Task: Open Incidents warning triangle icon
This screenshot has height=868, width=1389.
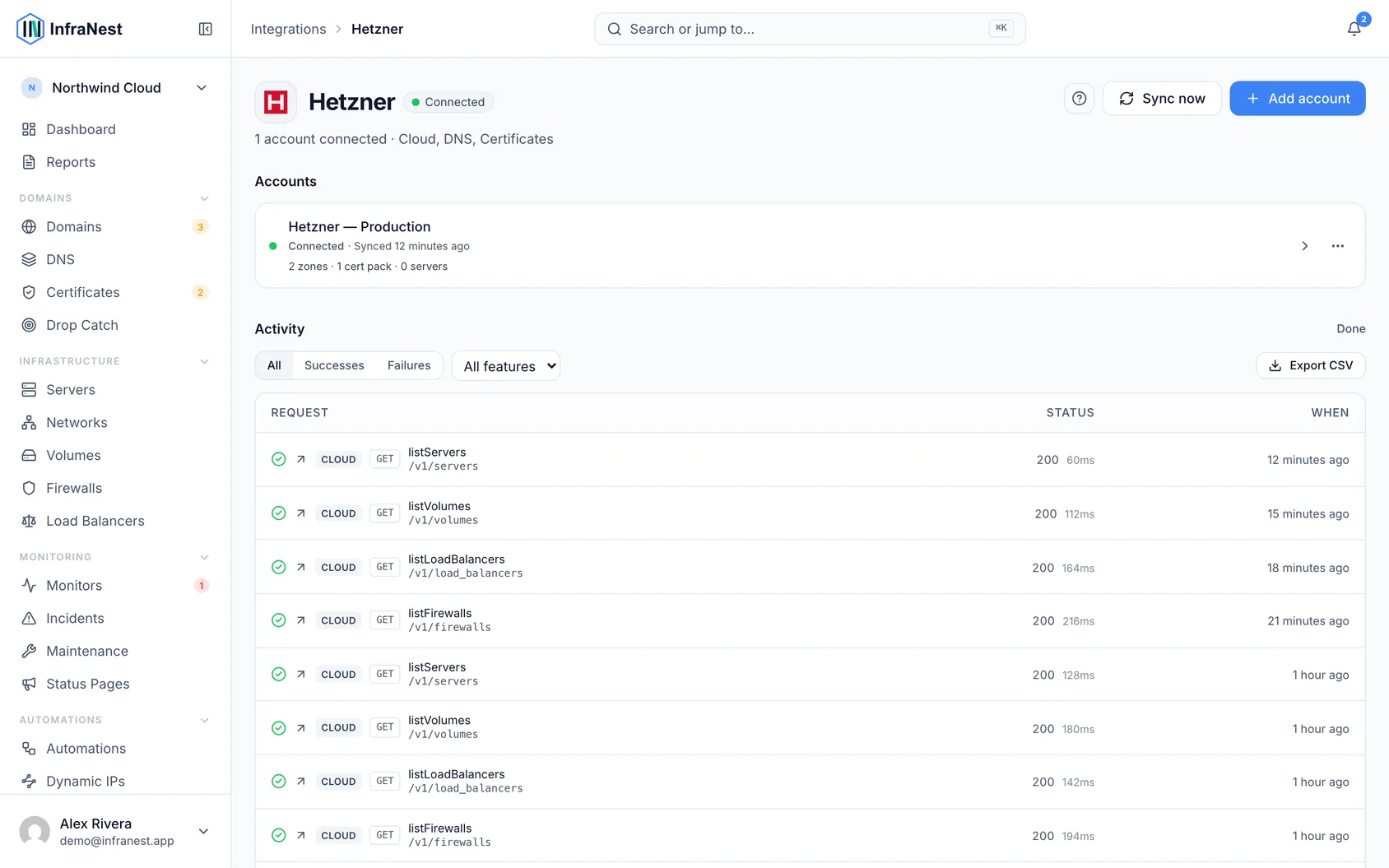Action: (29, 618)
